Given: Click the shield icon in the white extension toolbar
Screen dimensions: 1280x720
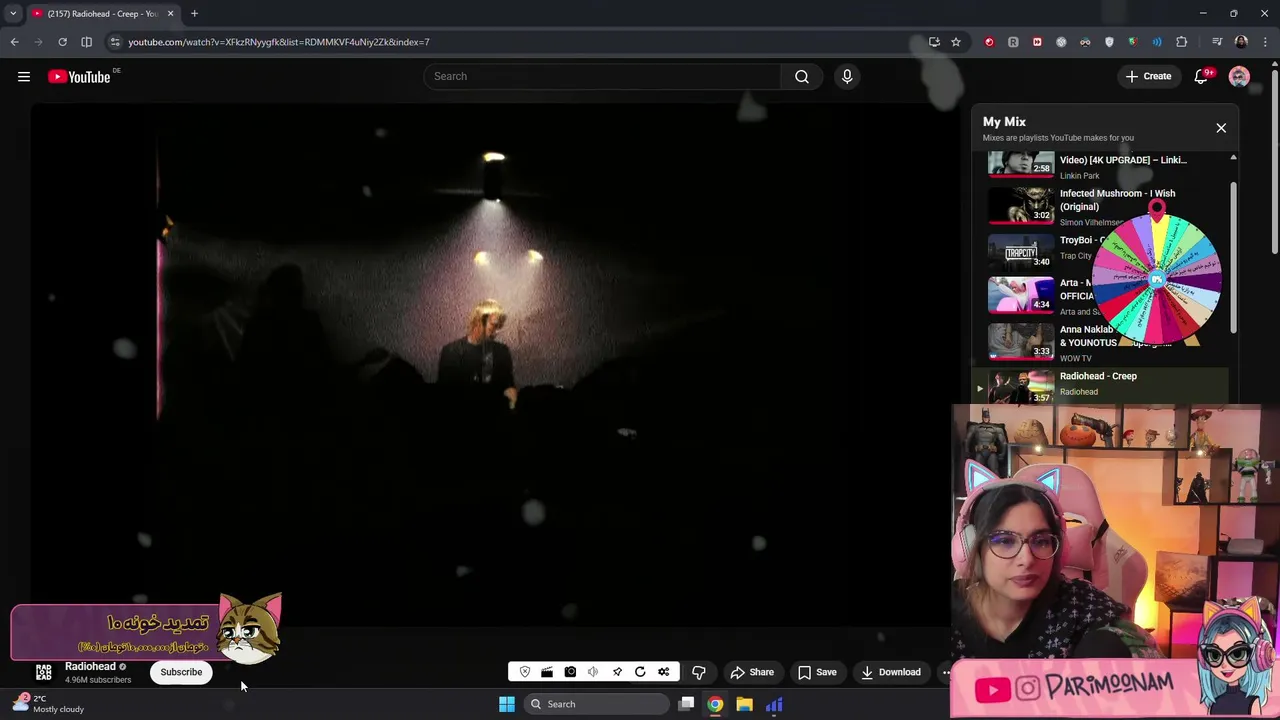Looking at the screenshot, I should (525, 672).
